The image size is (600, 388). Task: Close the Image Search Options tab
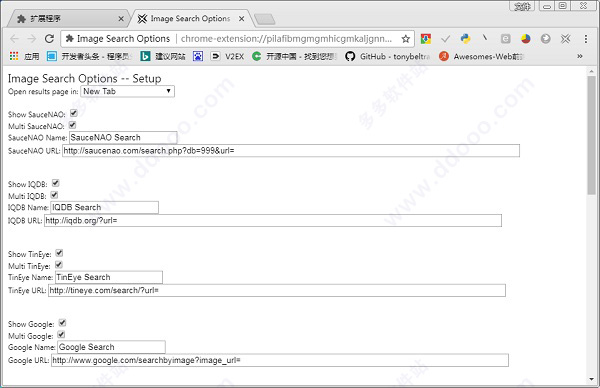point(241,19)
